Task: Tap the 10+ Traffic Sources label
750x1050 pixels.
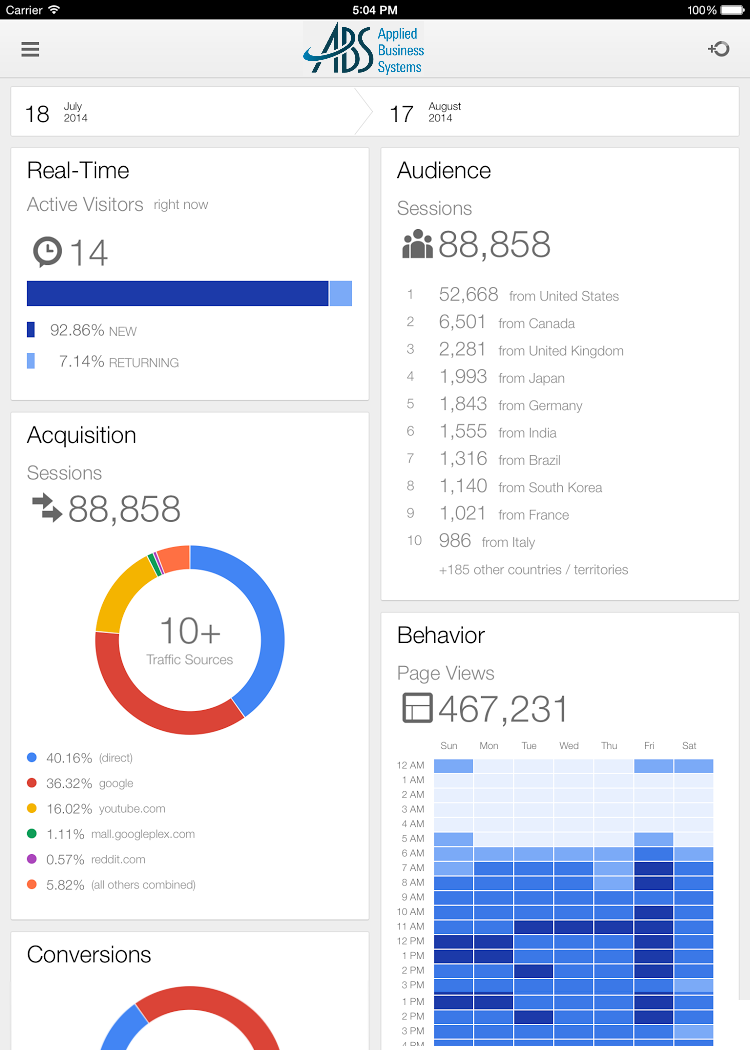Action: 190,640
